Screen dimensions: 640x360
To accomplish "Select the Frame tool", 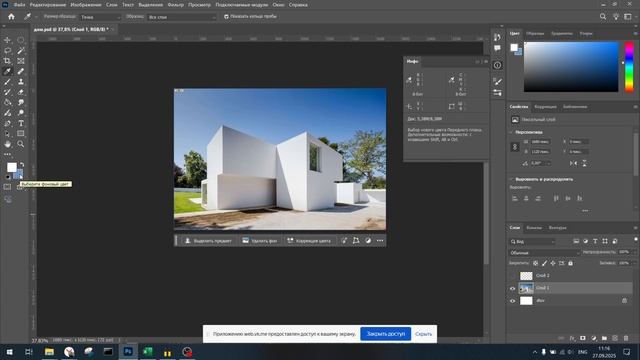I will pos(20,61).
